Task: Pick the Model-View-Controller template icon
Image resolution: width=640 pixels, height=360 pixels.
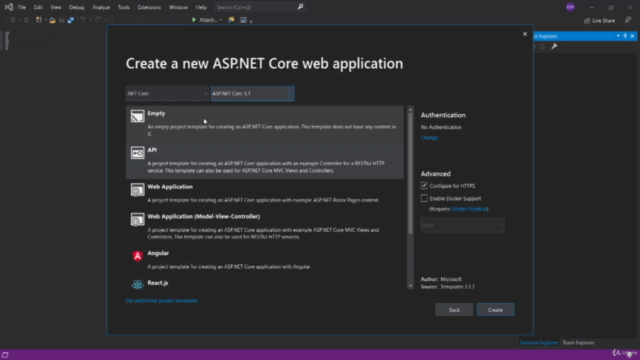Action: click(138, 219)
